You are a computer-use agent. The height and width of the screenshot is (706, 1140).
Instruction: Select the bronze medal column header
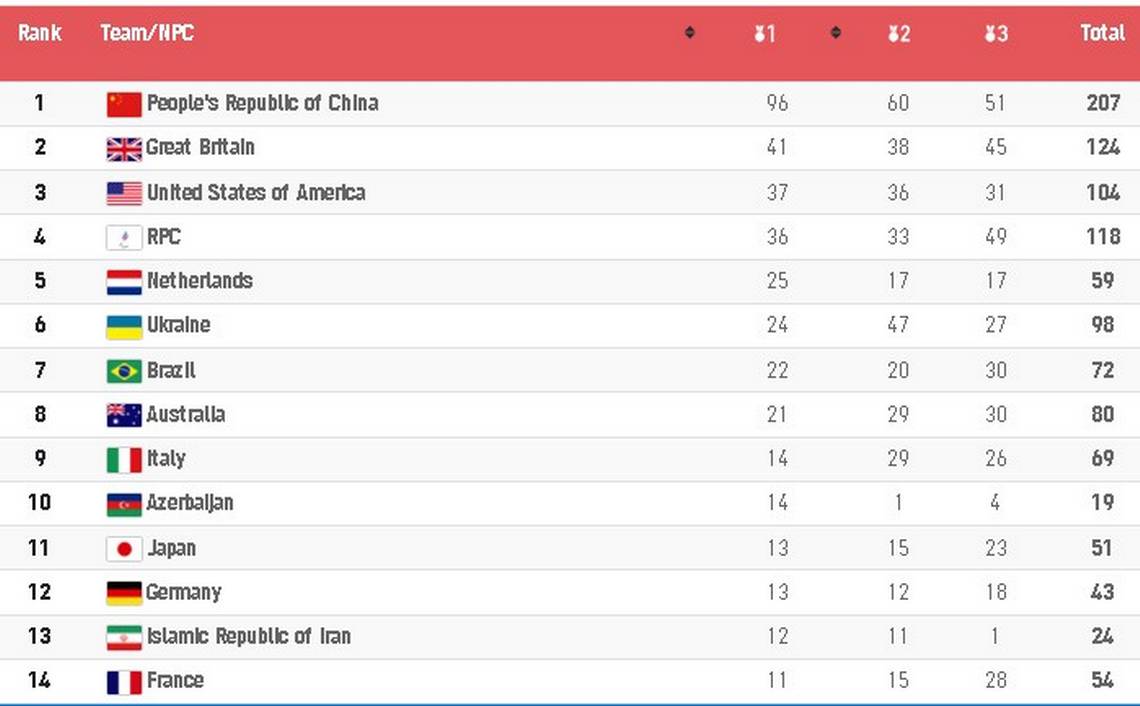996,33
